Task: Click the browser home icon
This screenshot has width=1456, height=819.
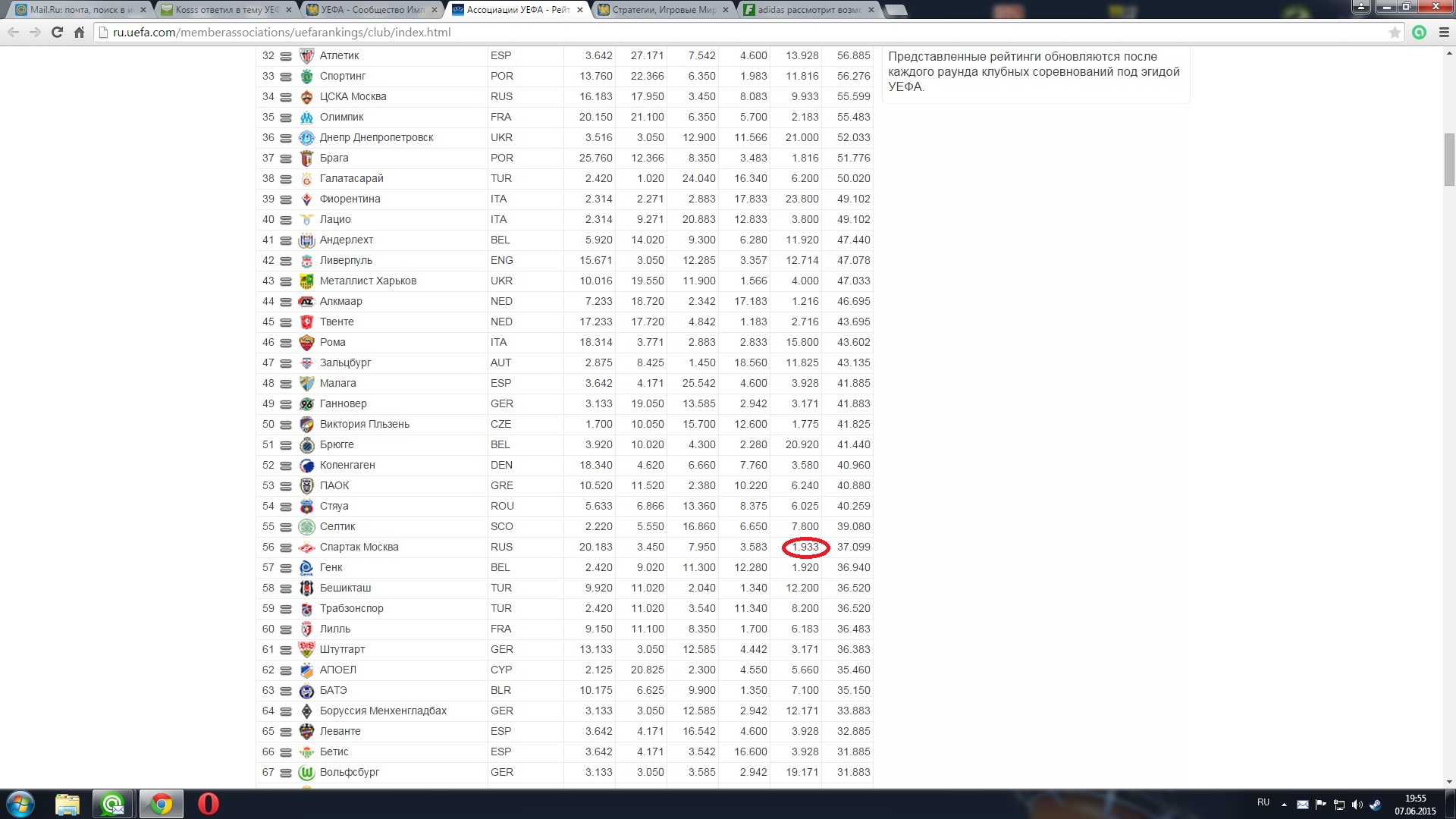Action: pos(79,33)
